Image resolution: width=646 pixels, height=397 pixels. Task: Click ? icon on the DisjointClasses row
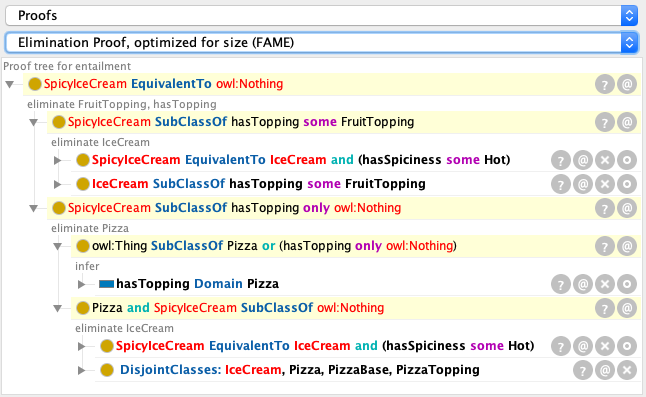(x=583, y=371)
